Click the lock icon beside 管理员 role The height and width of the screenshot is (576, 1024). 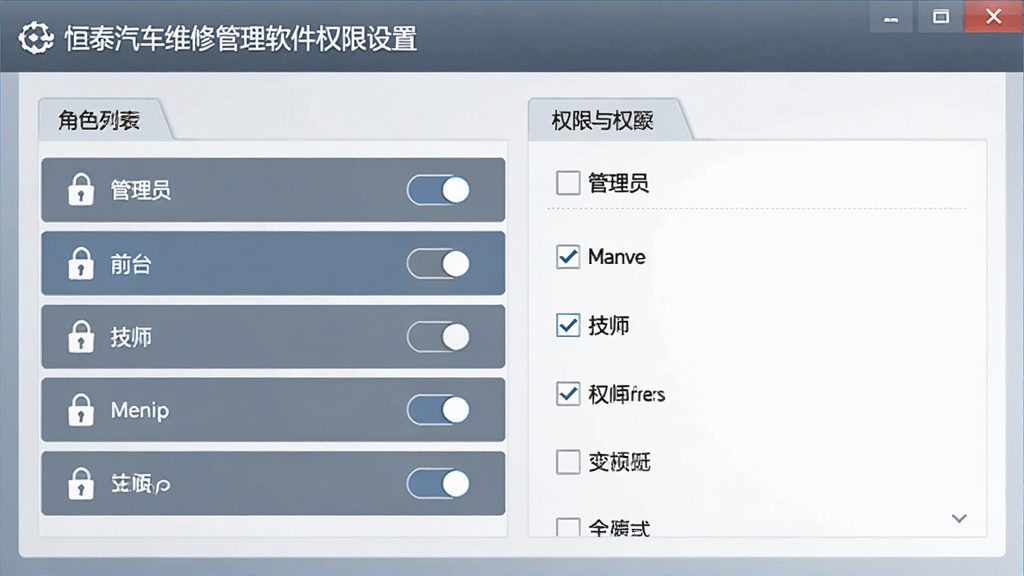coord(81,190)
